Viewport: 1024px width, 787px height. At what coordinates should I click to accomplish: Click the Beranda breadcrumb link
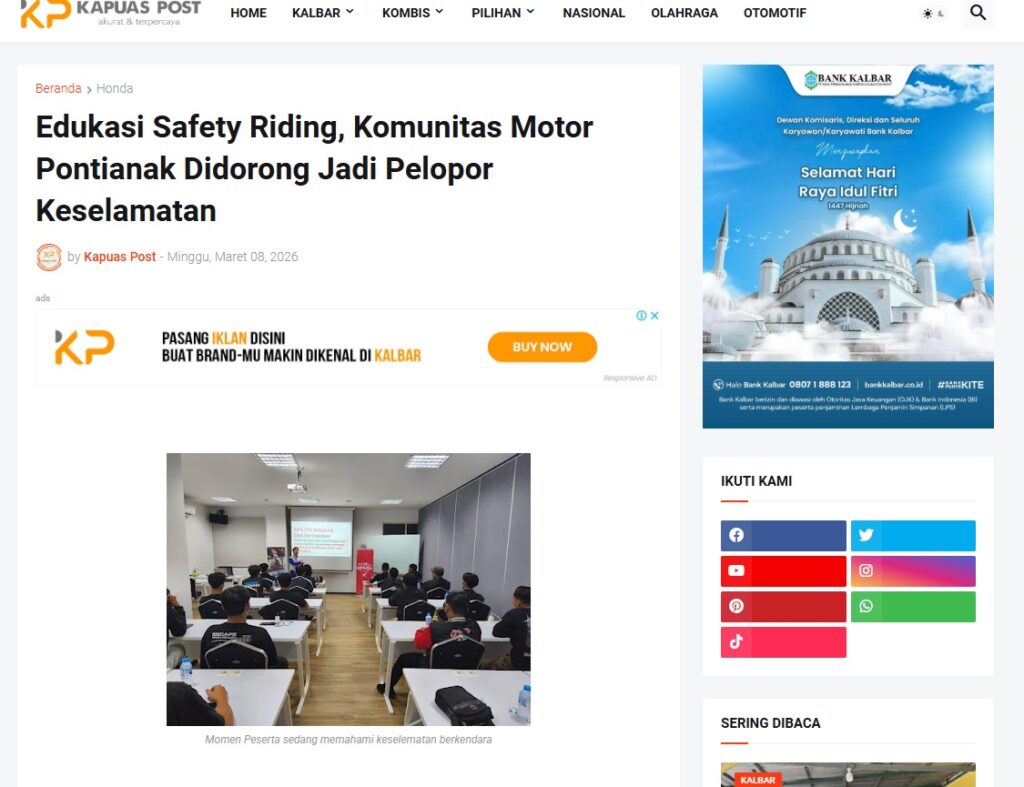[x=58, y=88]
